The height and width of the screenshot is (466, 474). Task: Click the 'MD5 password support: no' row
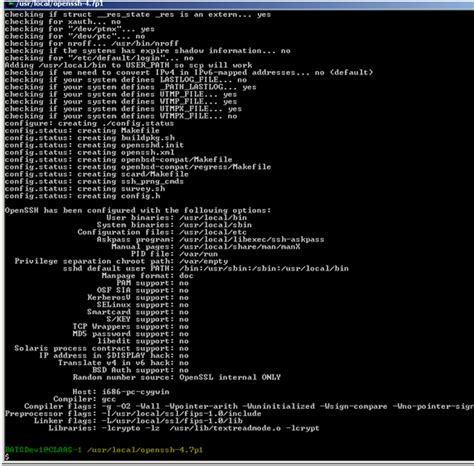131,334
